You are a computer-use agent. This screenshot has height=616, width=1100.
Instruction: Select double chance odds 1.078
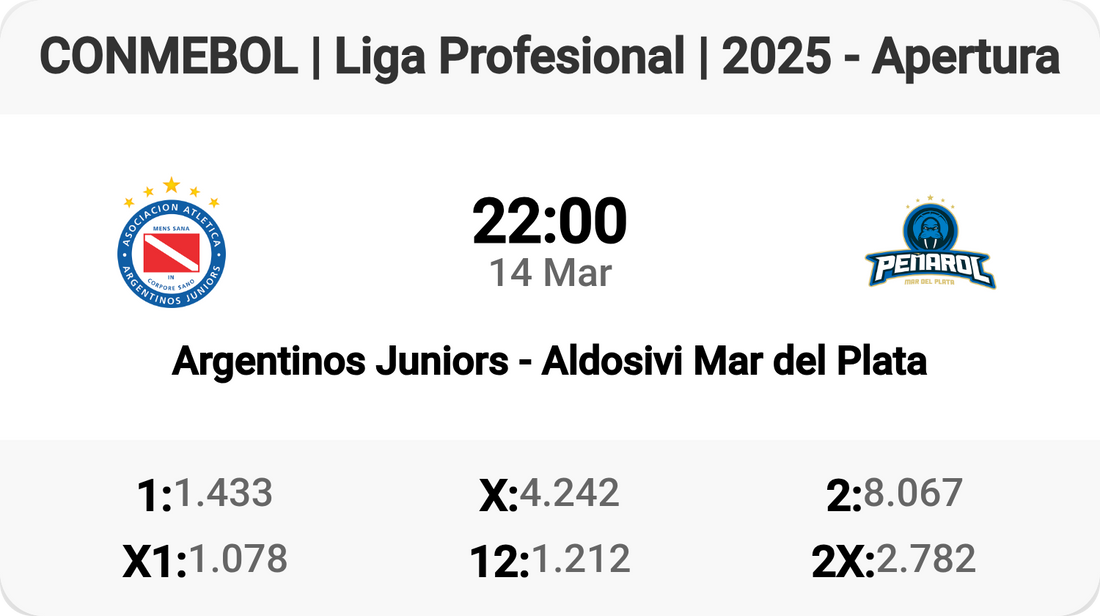click(238, 558)
